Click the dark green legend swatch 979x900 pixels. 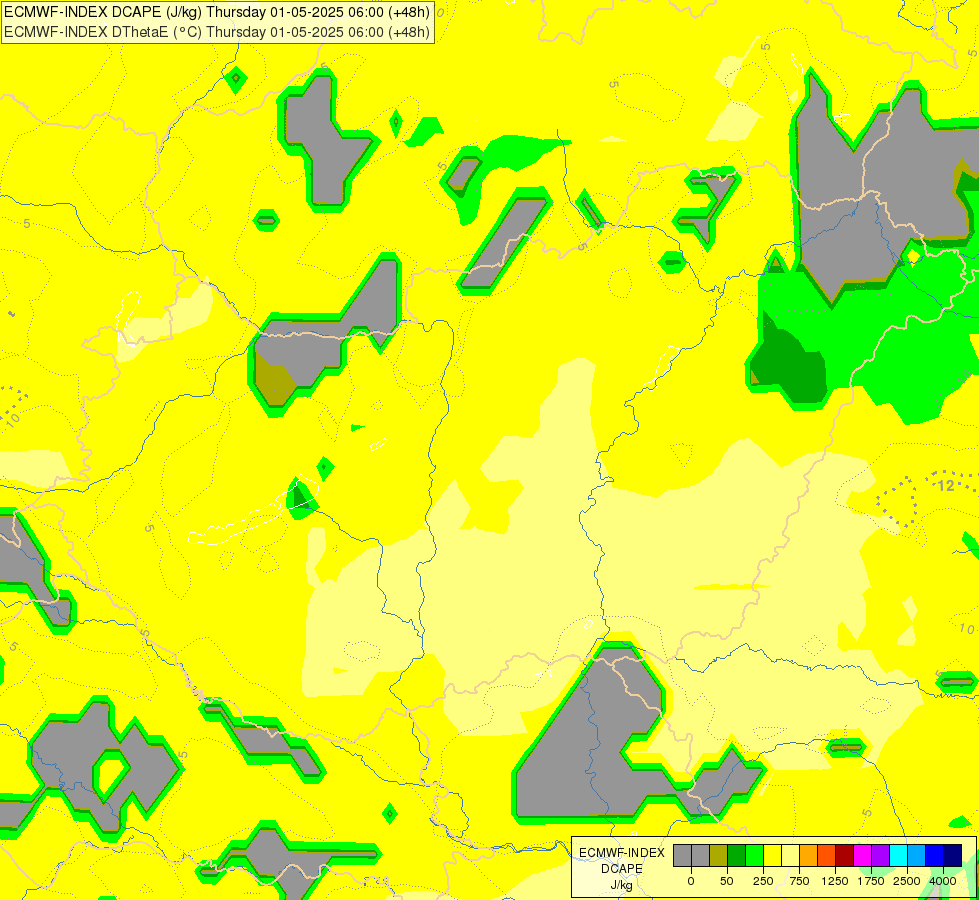(737, 856)
